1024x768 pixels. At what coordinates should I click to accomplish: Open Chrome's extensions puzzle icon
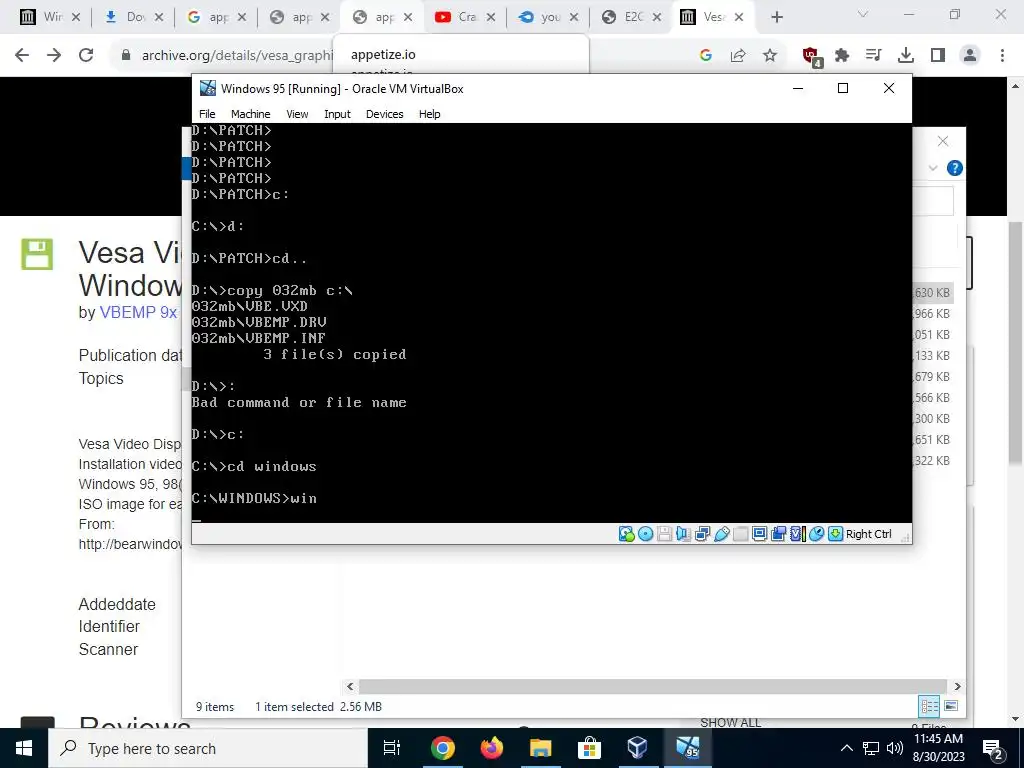click(x=842, y=56)
